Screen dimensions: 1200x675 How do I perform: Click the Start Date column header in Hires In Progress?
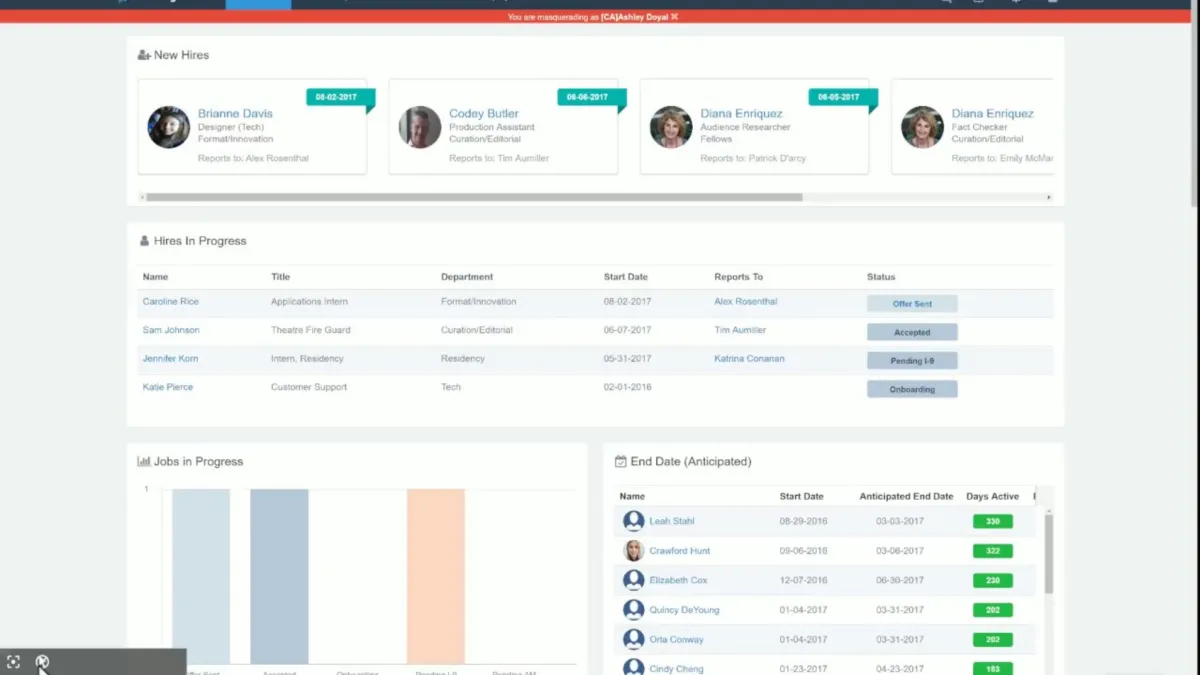tap(625, 277)
